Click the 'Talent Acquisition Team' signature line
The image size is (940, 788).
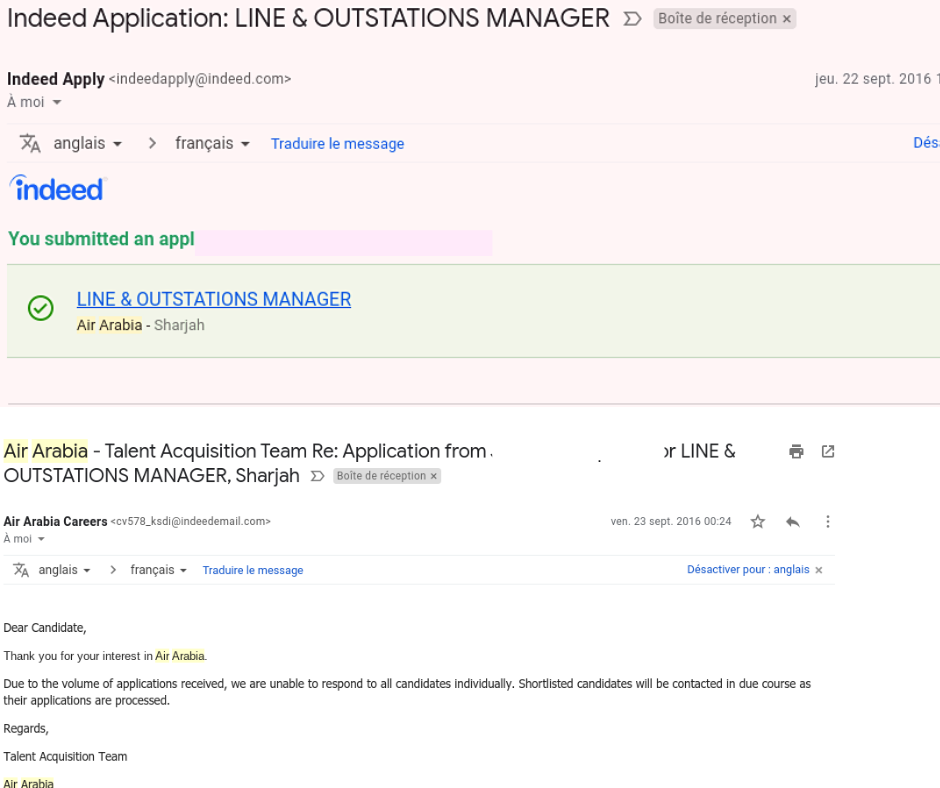65,757
